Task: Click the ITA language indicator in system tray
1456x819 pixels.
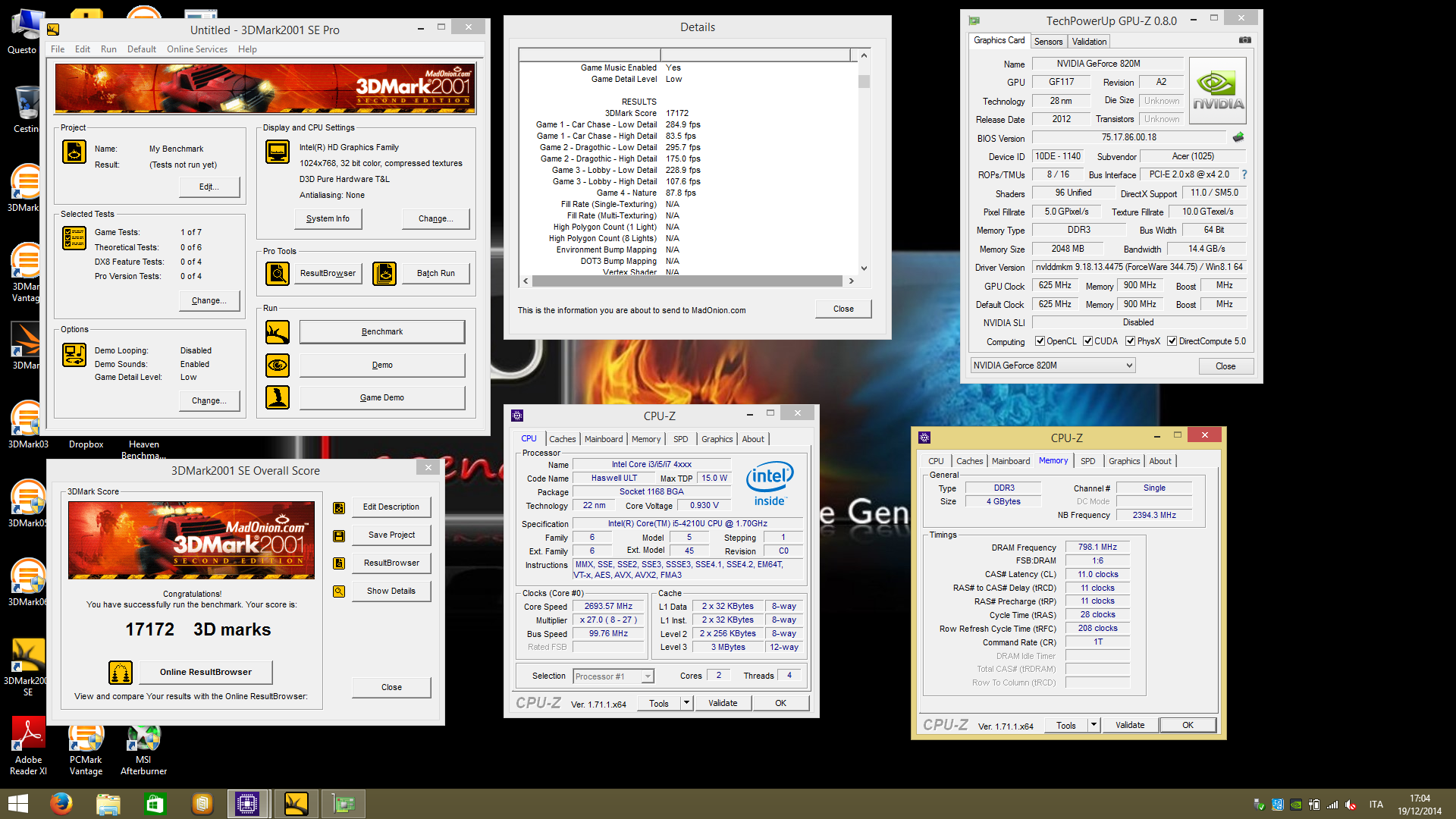Action: pyautogui.click(x=1376, y=805)
